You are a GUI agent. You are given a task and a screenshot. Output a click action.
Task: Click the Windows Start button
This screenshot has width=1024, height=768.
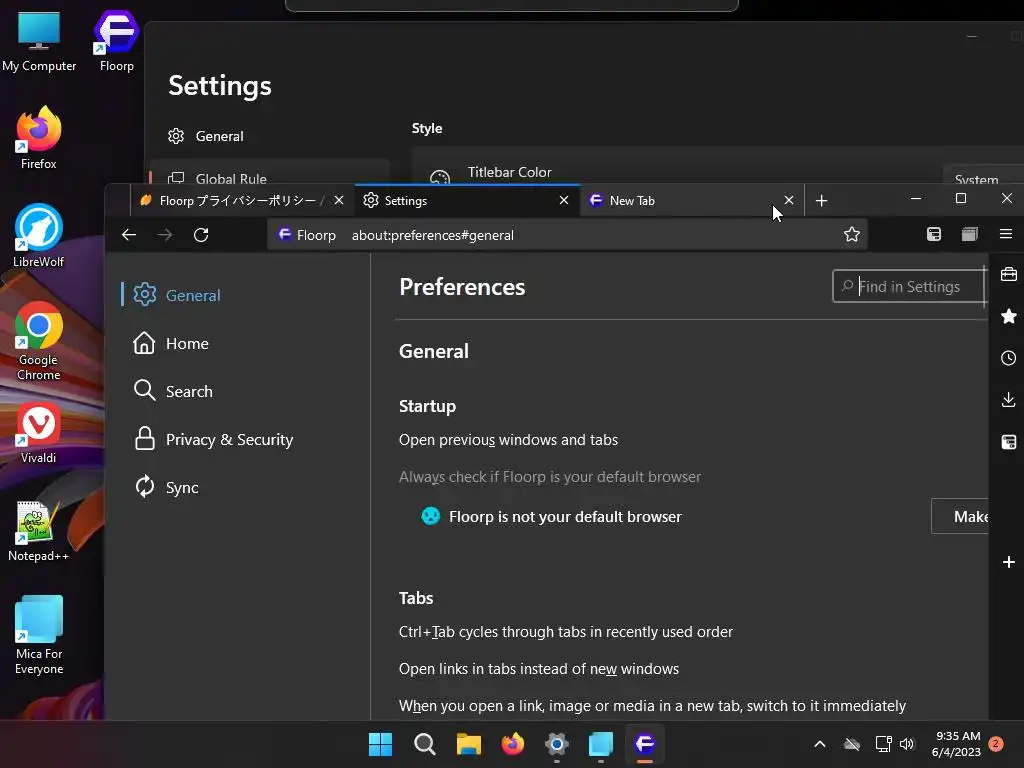click(380, 744)
